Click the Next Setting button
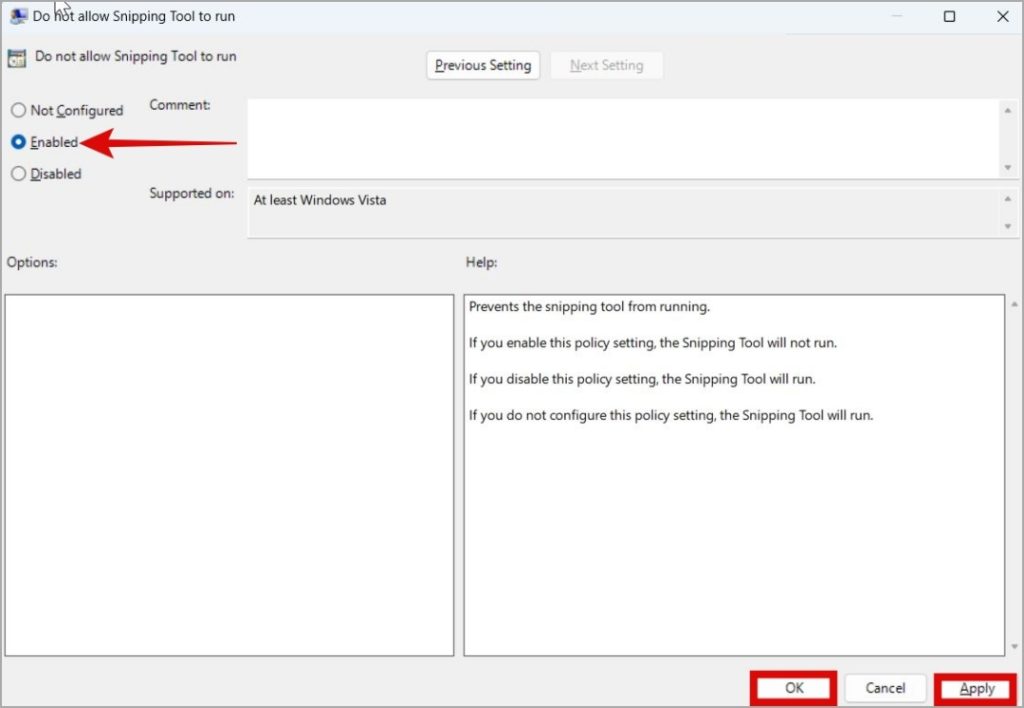Image resolution: width=1024 pixels, height=708 pixels. pos(606,65)
